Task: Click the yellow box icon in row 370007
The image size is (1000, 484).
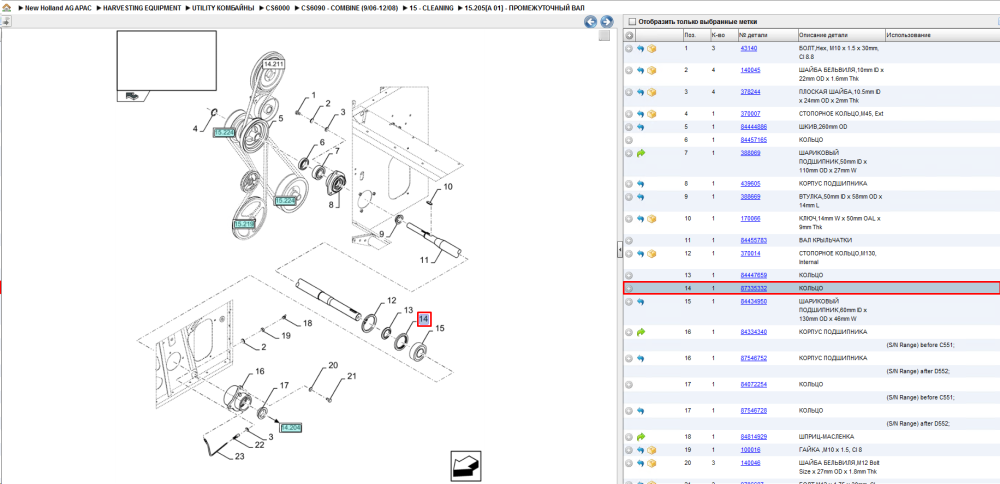Action: pos(652,114)
